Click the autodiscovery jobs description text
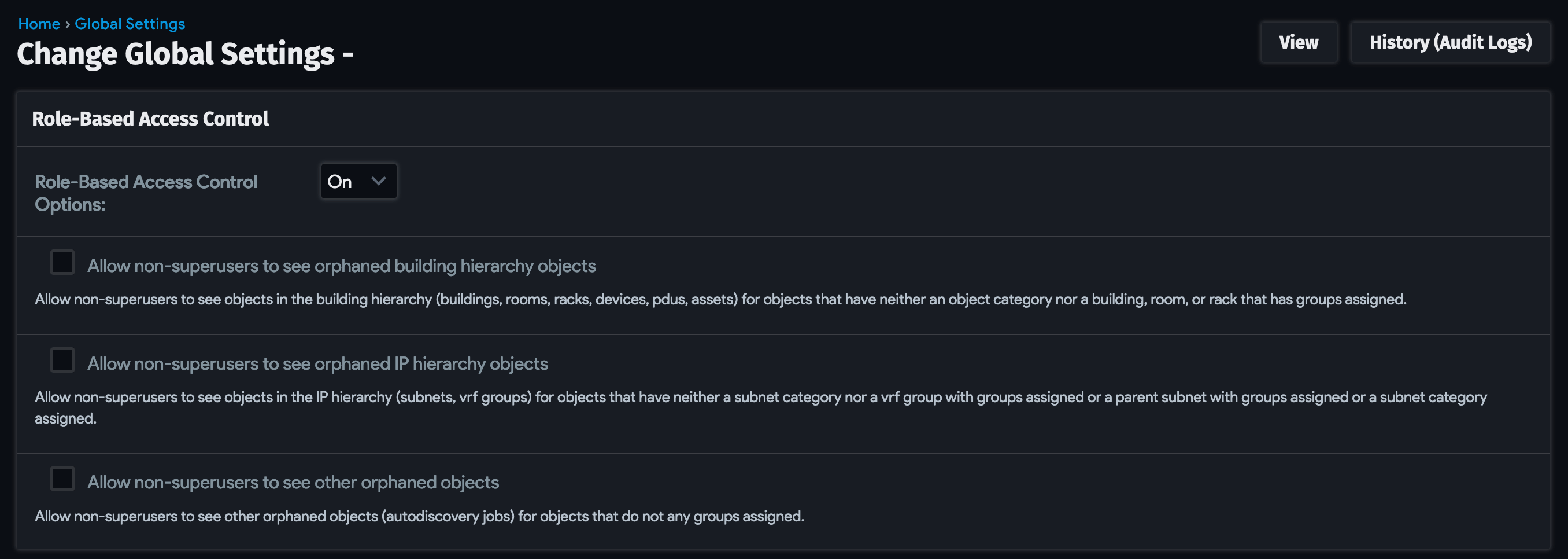1568x559 pixels. point(419,516)
